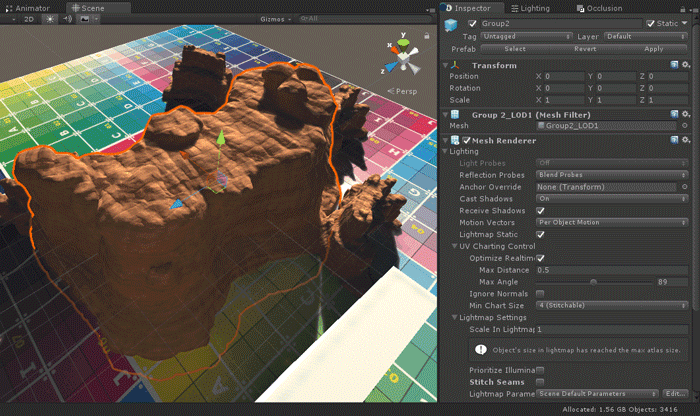The image size is (700, 416).
Task: Click Mesh field object picker circle
Action: [x=685, y=126]
